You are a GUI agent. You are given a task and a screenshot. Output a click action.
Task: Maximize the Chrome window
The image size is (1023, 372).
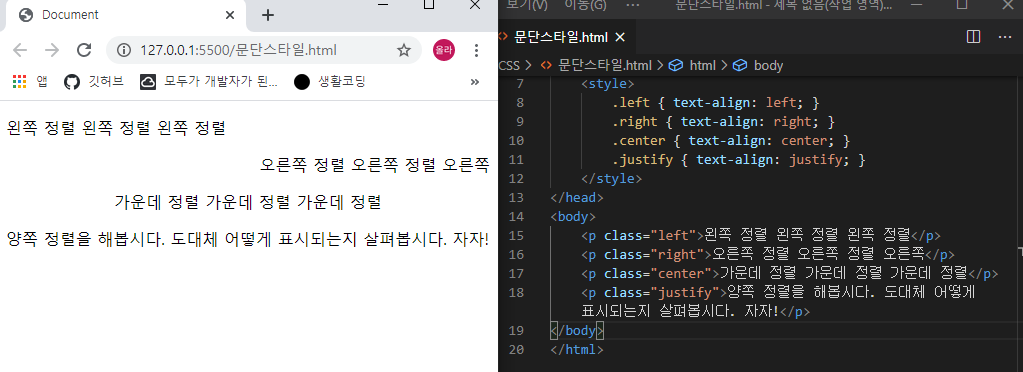pyautogui.click(x=429, y=5)
